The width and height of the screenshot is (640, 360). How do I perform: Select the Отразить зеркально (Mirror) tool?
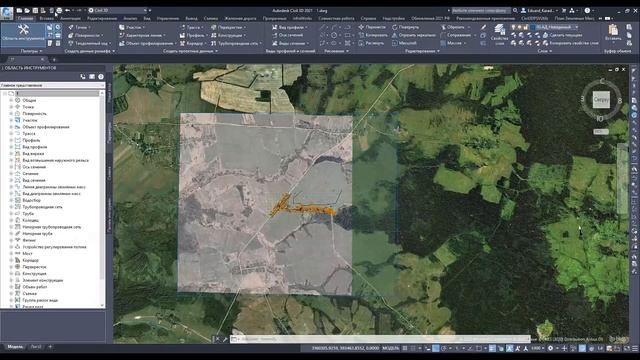[x=413, y=36]
